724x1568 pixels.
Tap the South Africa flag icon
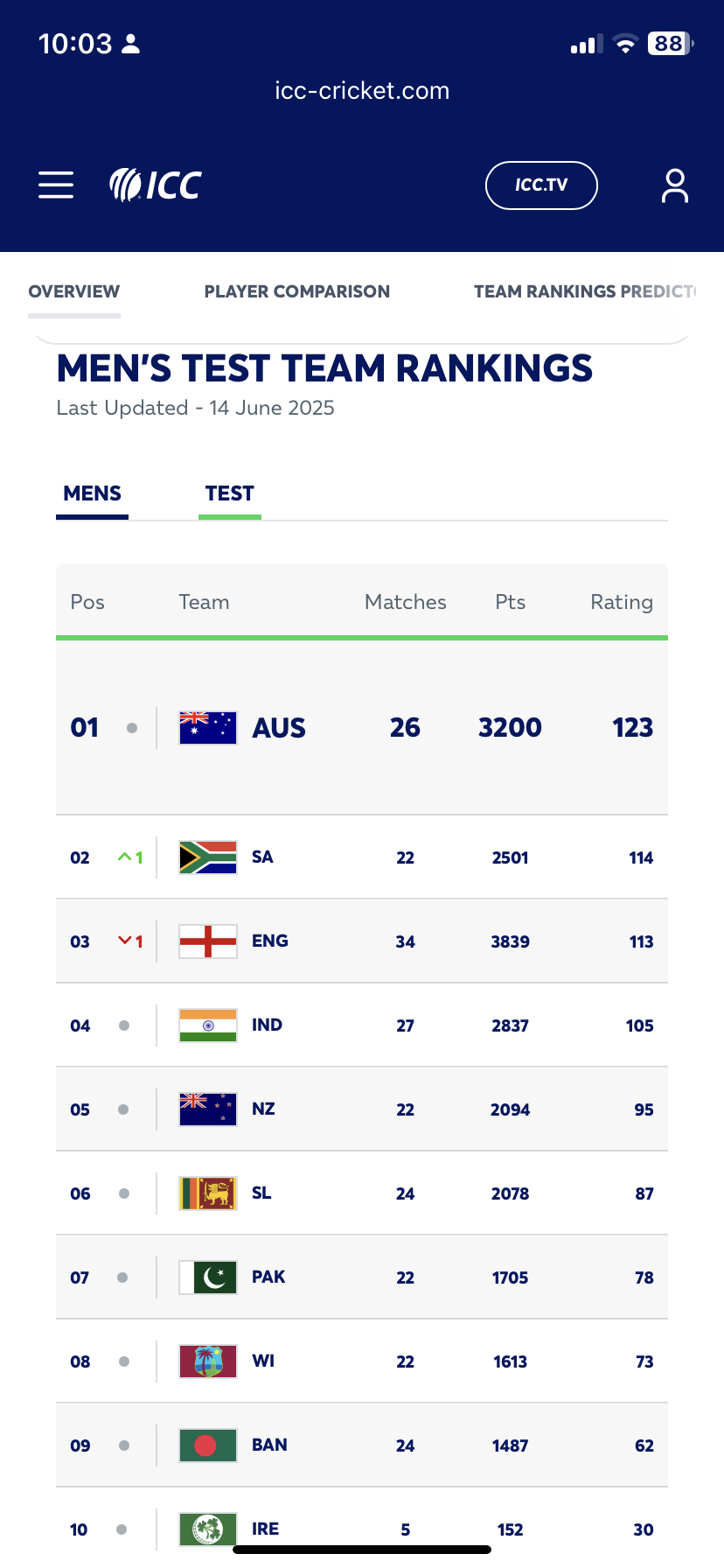coord(208,857)
